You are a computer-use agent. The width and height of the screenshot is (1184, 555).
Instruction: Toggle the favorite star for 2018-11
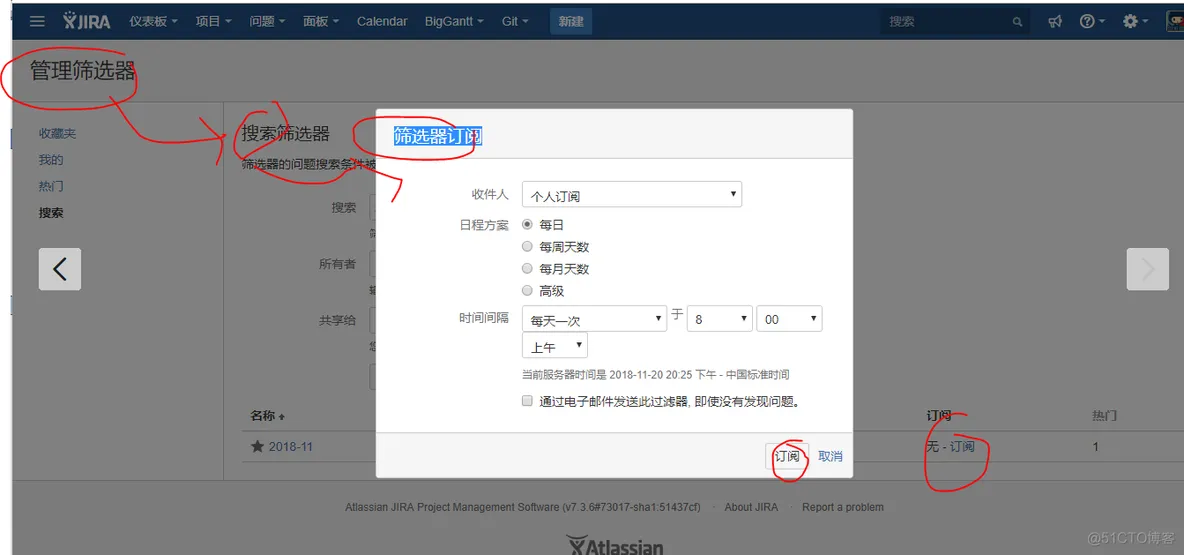coord(257,446)
